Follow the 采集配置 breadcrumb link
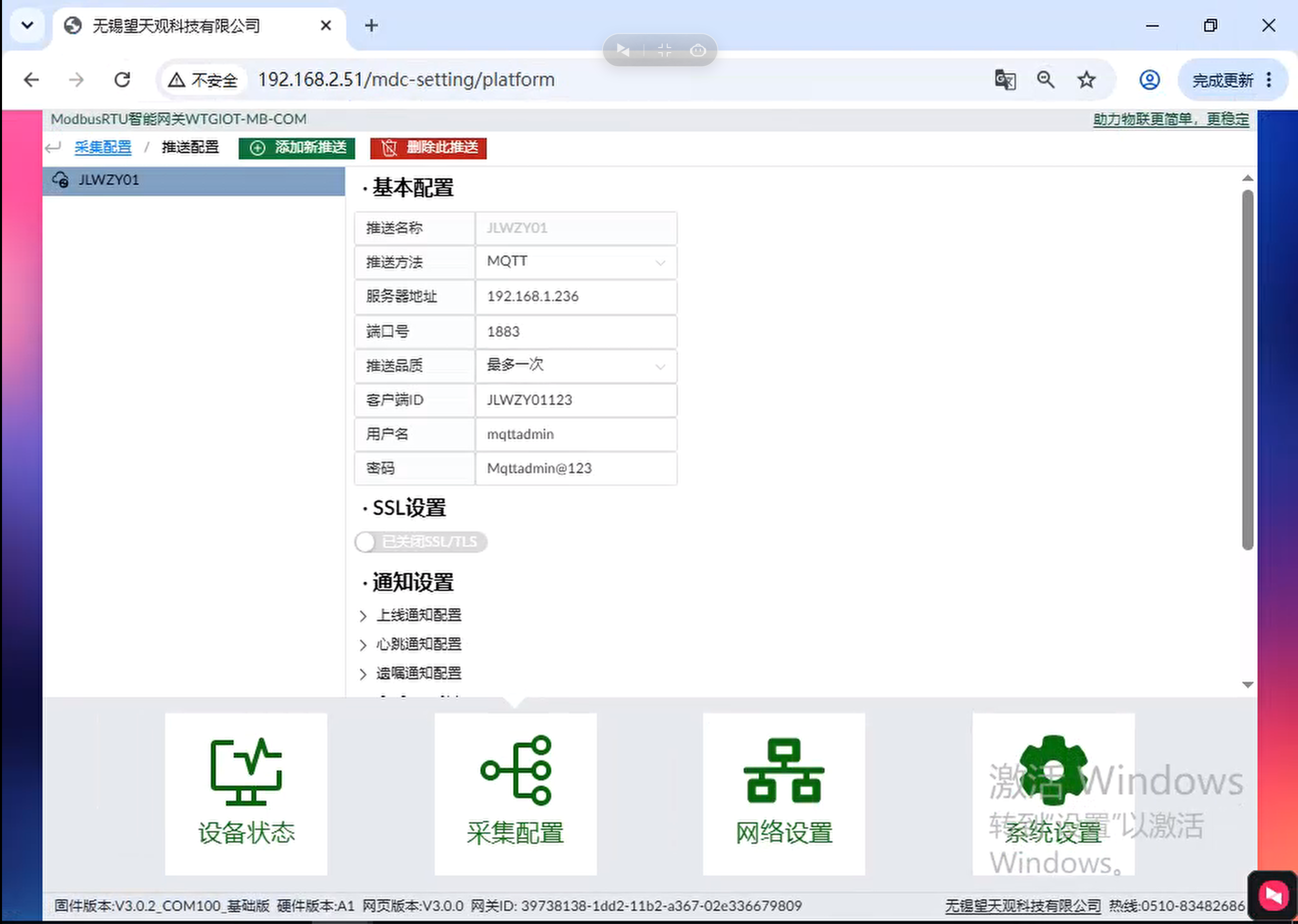The image size is (1298, 924). click(x=103, y=147)
